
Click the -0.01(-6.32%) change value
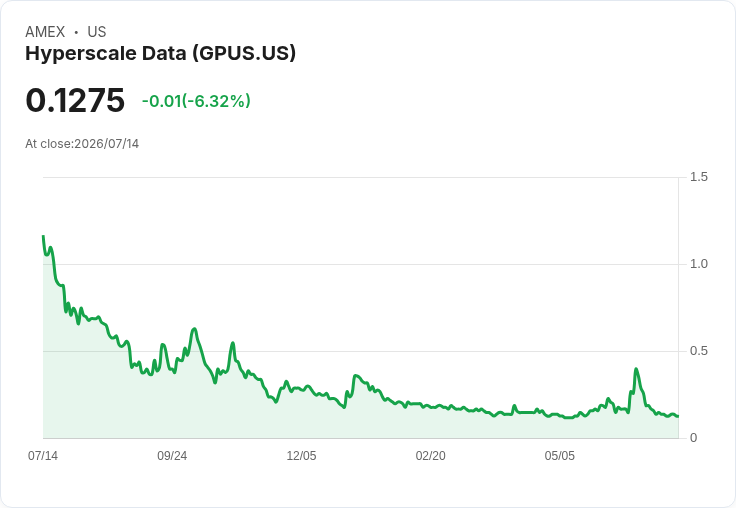[x=196, y=101]
